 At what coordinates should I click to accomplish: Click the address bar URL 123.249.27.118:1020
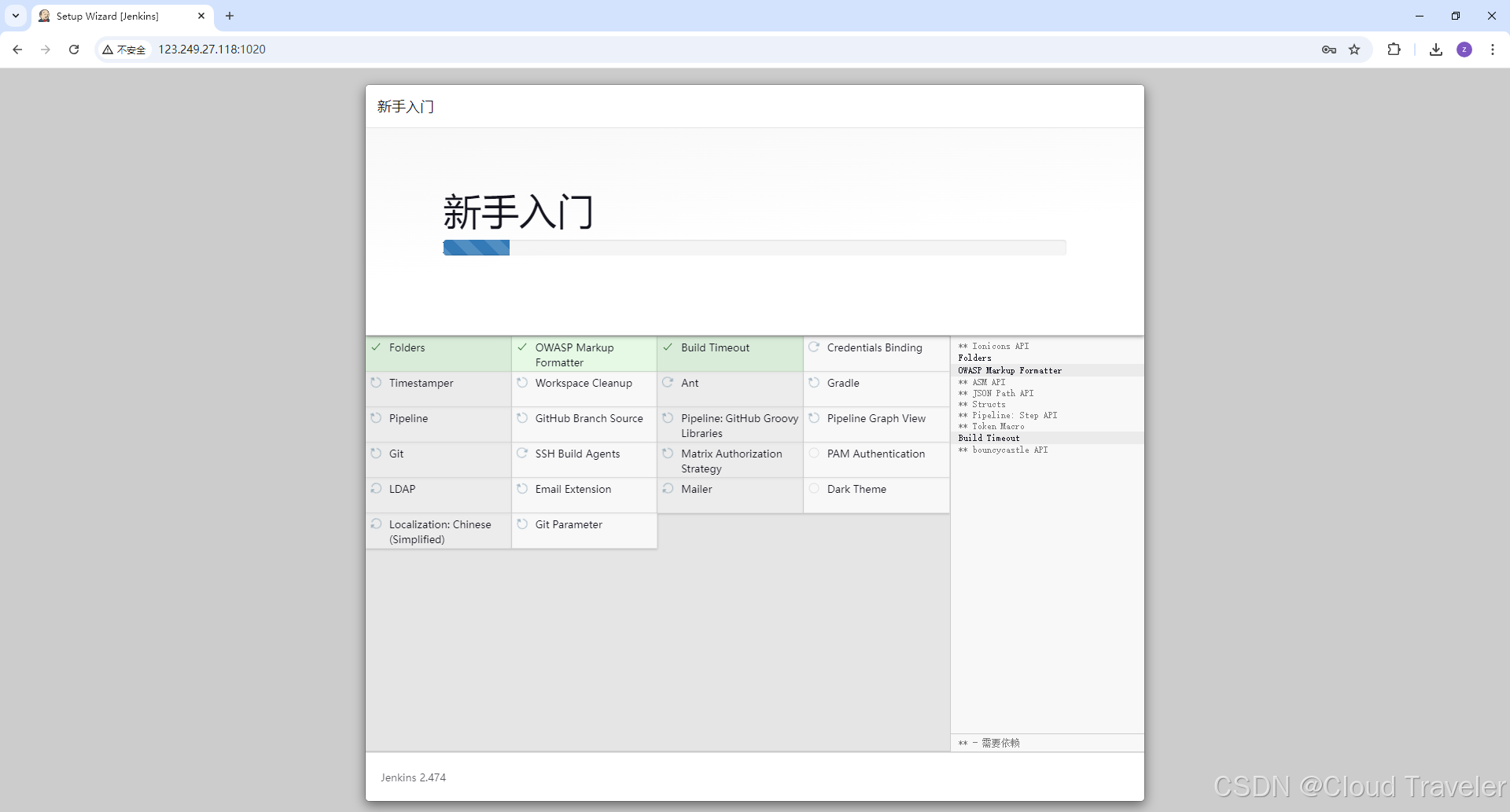point(212,50)
